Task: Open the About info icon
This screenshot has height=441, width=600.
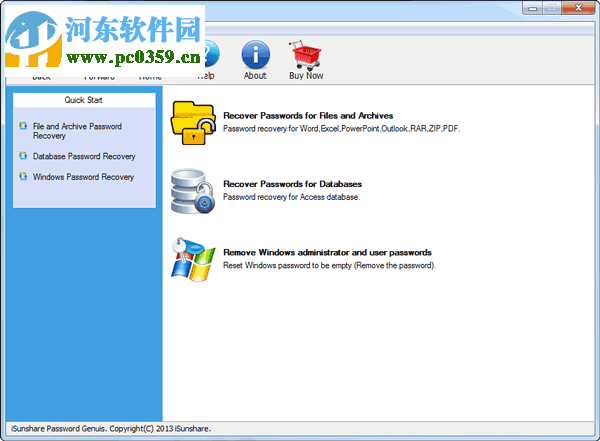Action: coord(255,55)
